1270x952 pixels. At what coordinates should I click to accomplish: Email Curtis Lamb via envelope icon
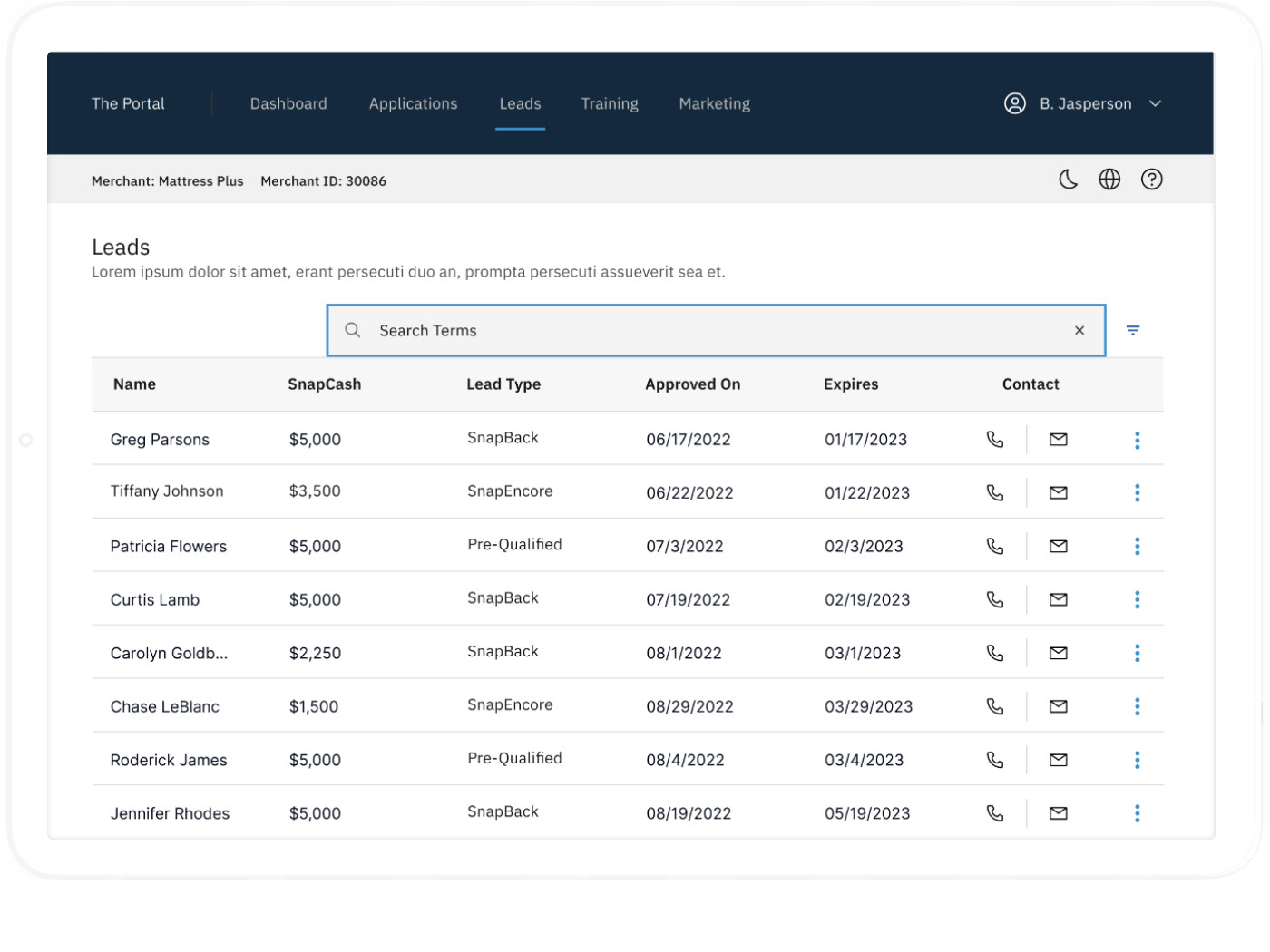pyautogui.click(x=1058, y=600)
